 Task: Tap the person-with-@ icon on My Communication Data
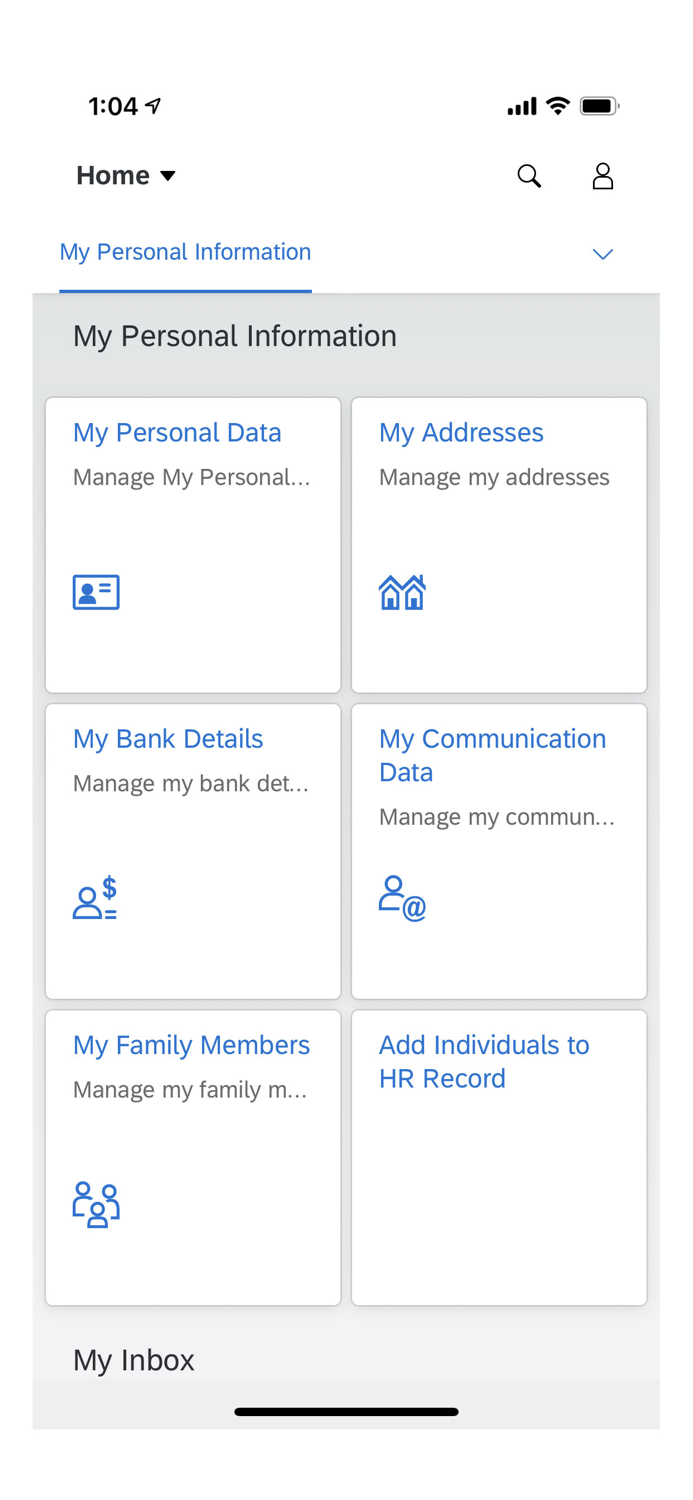tap(402, 898)
